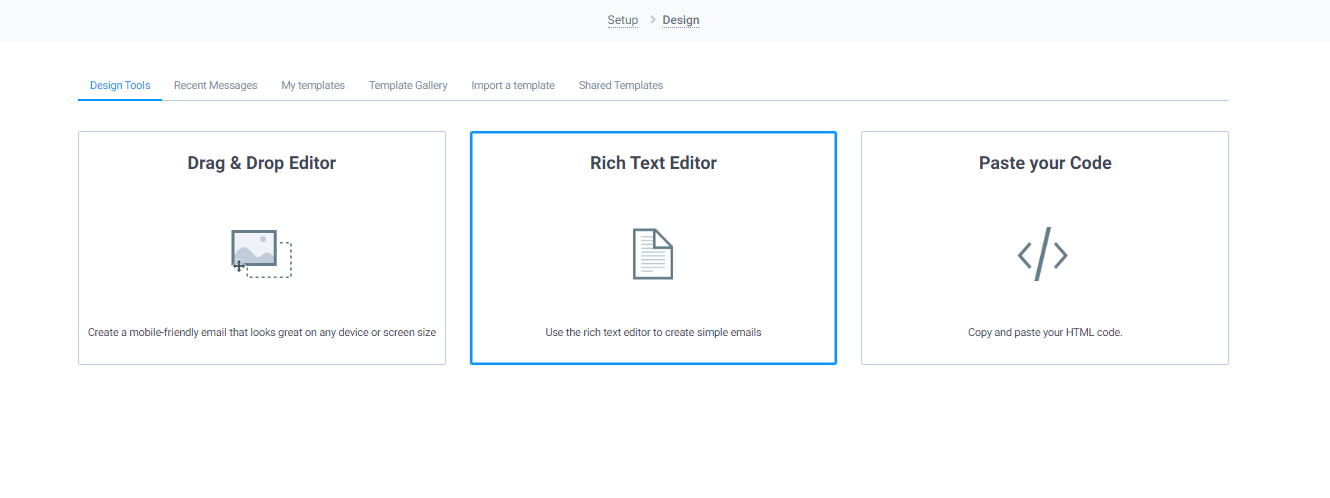Click the Design breadcrumb link
Image resolution: width=1330 pixels, height=498 pixels.
point(681,20)
